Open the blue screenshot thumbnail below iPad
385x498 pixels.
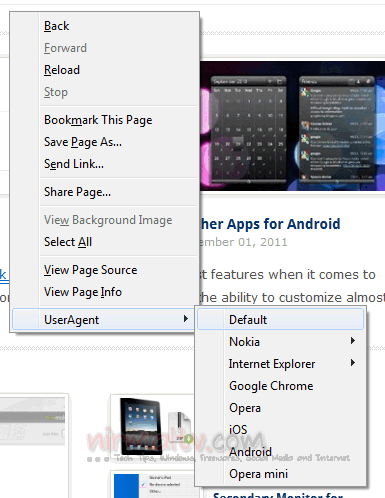pos(153,485)
